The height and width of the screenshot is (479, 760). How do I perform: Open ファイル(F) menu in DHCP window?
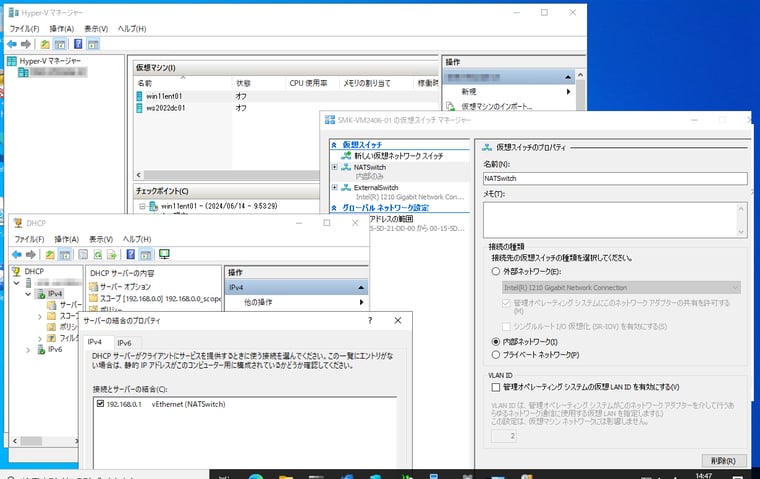29,239
